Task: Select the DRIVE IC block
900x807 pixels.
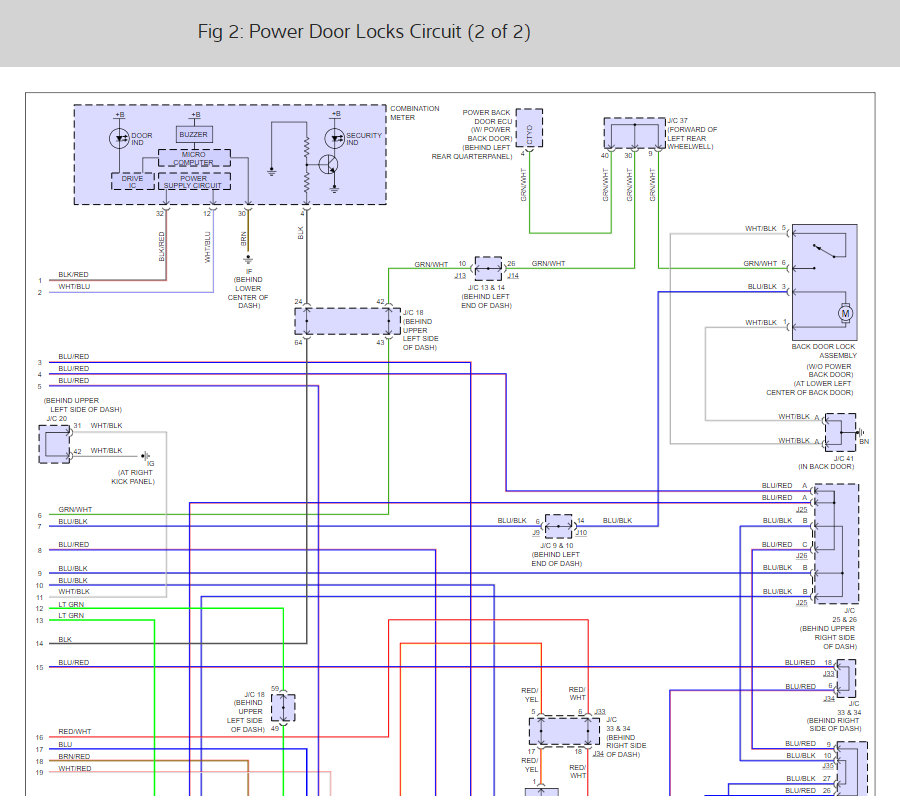Action: coord(133,181)
